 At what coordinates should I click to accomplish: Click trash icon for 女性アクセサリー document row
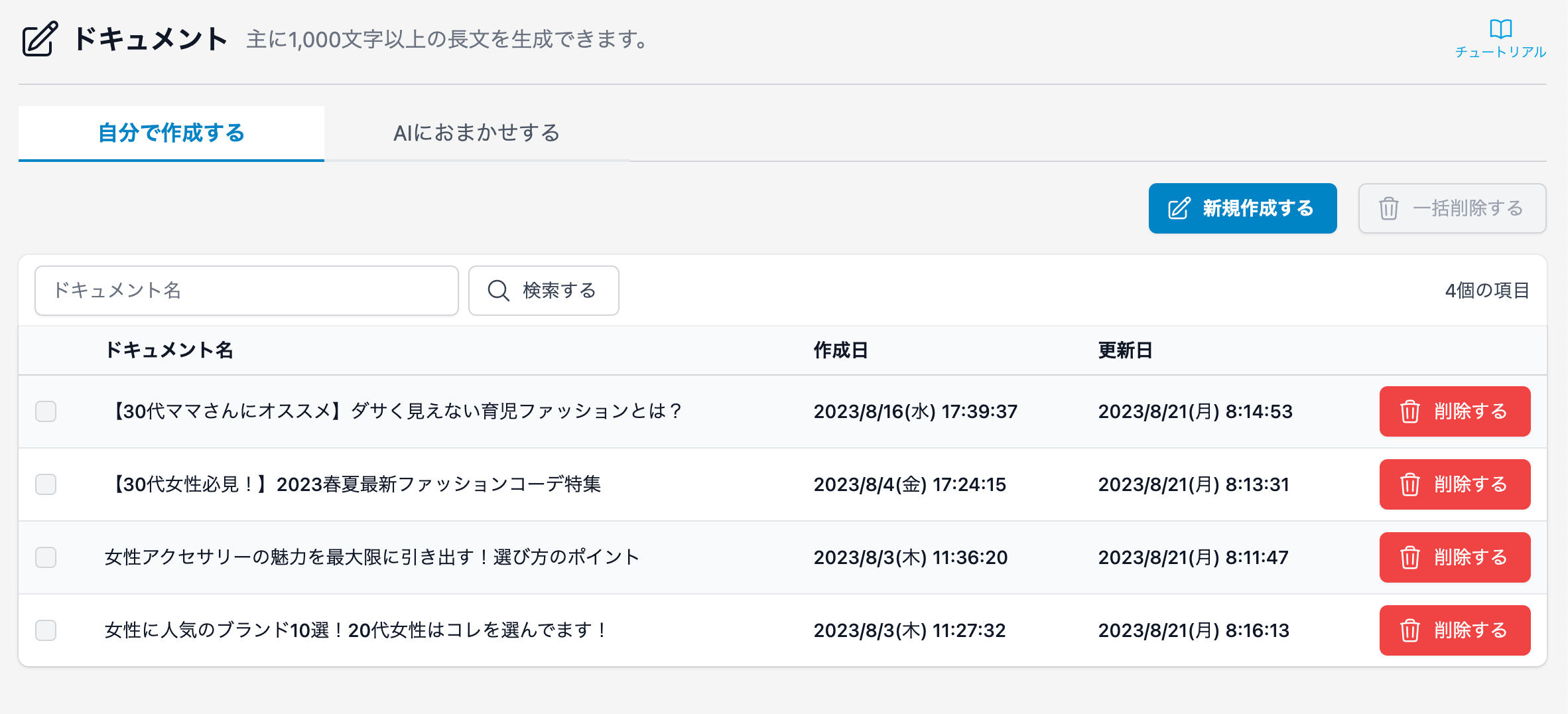[1409, 557]
